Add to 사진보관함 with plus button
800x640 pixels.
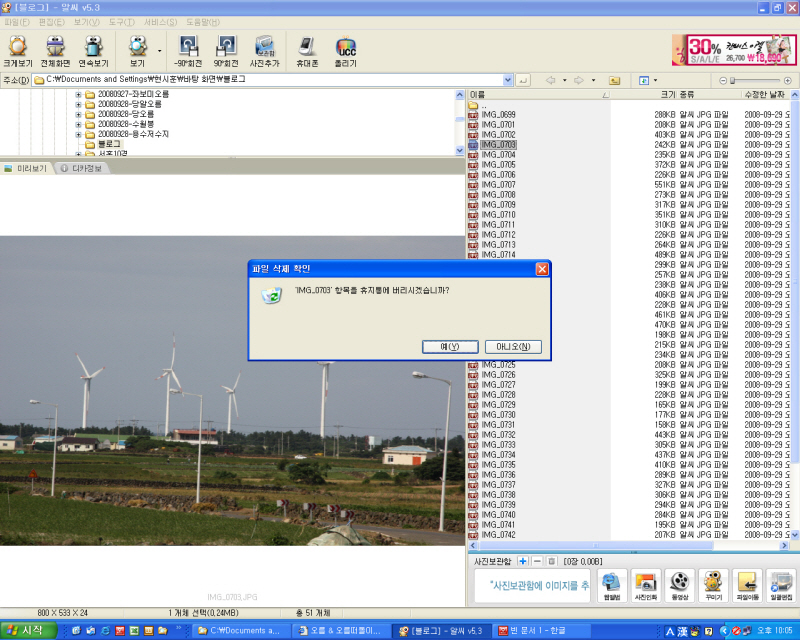click(x=522, y=561)
